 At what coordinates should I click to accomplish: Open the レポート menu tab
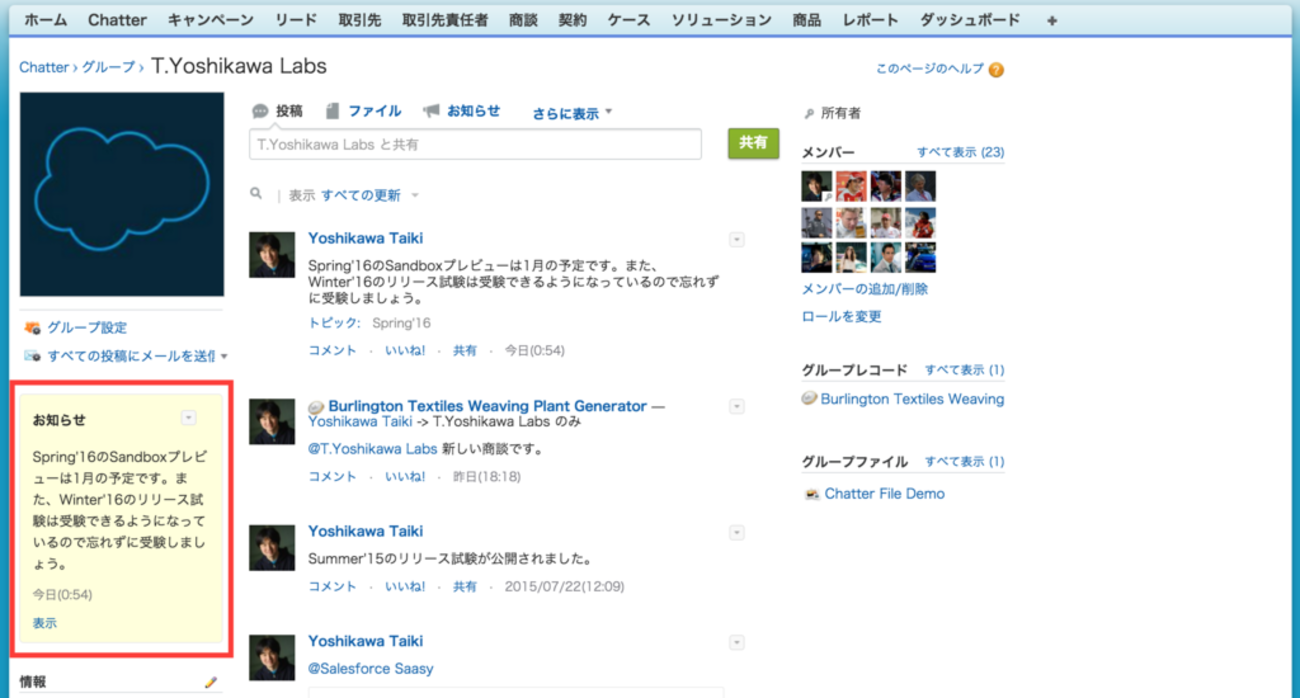pyautogui.click(x=870, y=20)
